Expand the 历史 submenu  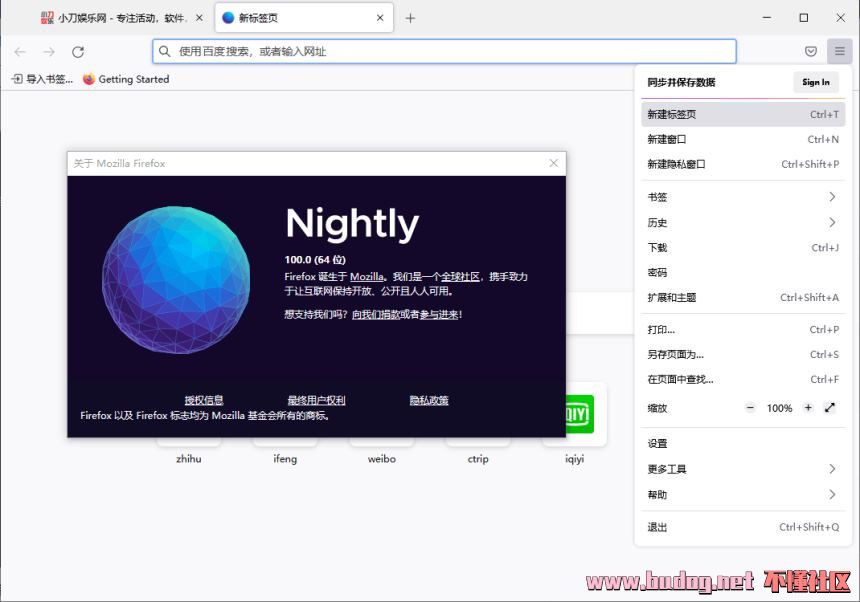click(x=742, y=222)
